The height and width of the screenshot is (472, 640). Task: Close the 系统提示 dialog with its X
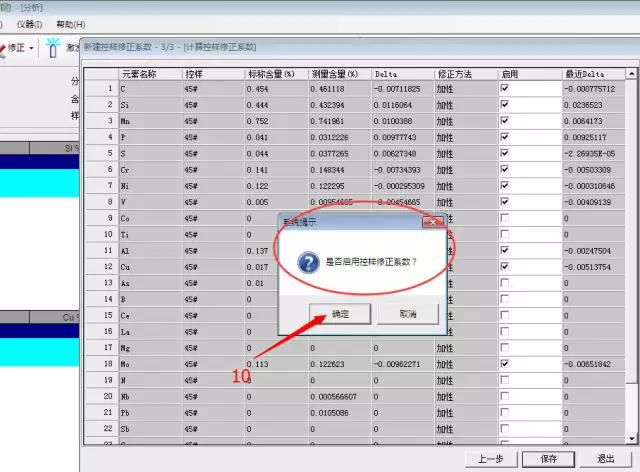(433, 220)
